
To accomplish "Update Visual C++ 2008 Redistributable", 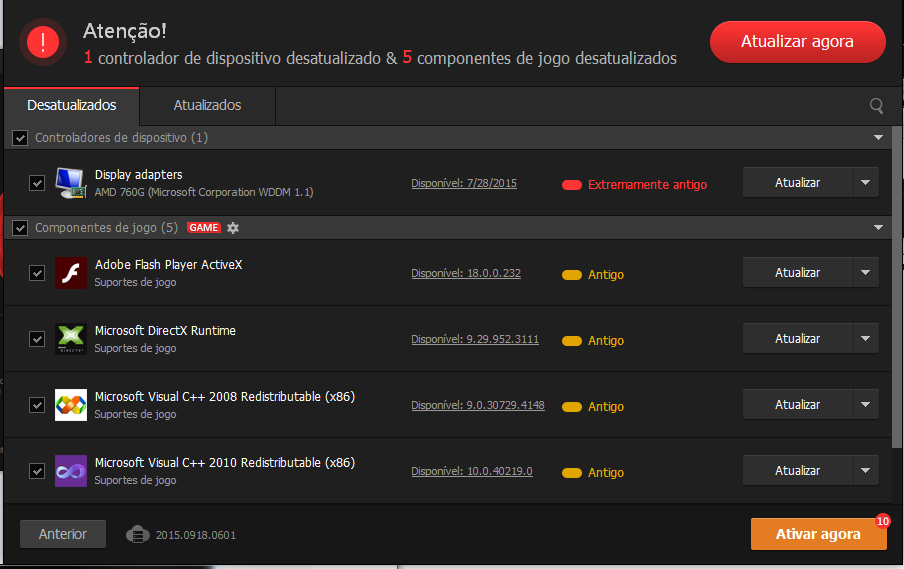I will coord(797,404).
